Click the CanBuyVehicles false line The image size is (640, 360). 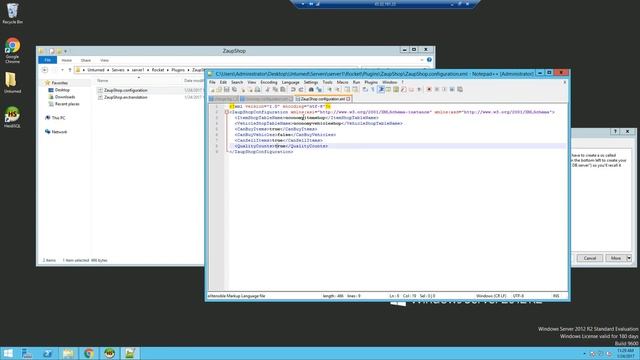click(x=285, y=134)
